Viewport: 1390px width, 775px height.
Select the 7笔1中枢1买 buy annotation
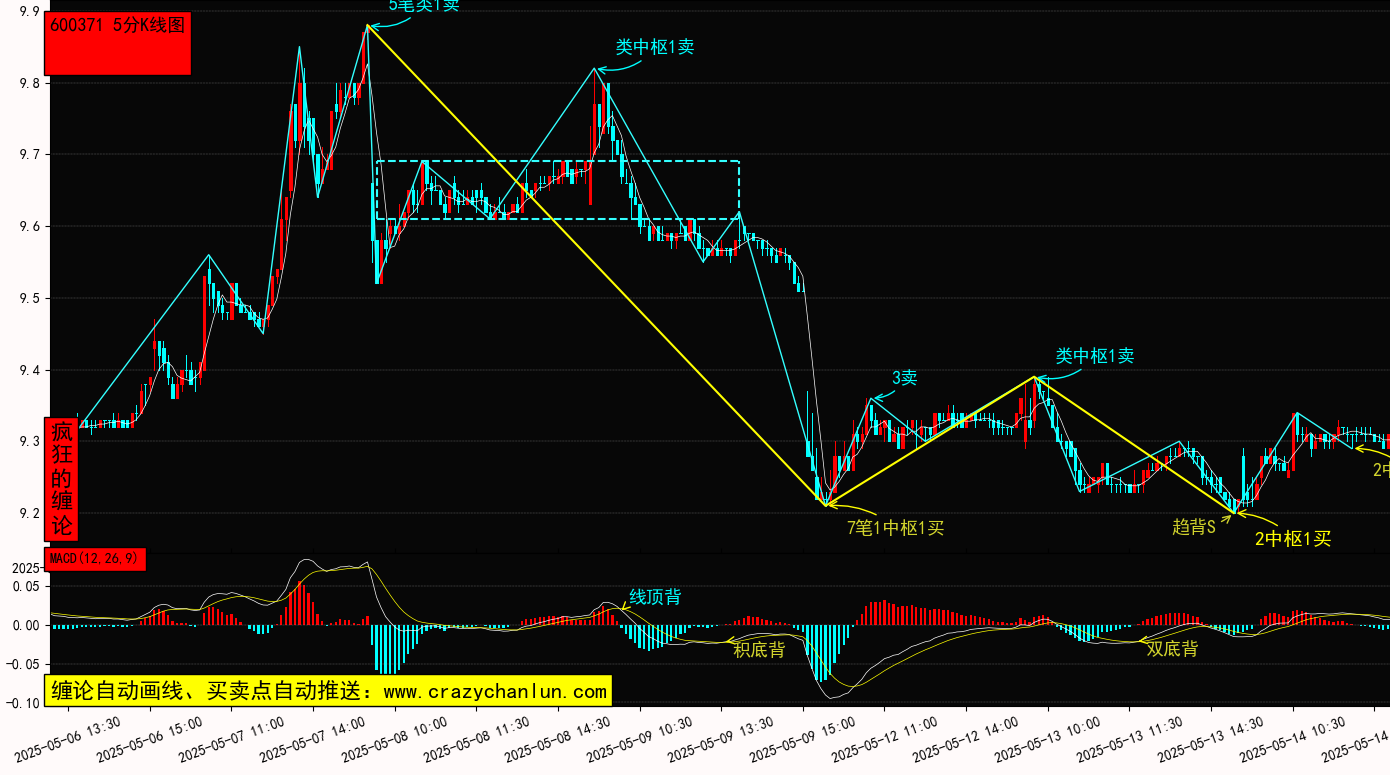(x=895, y=528)
